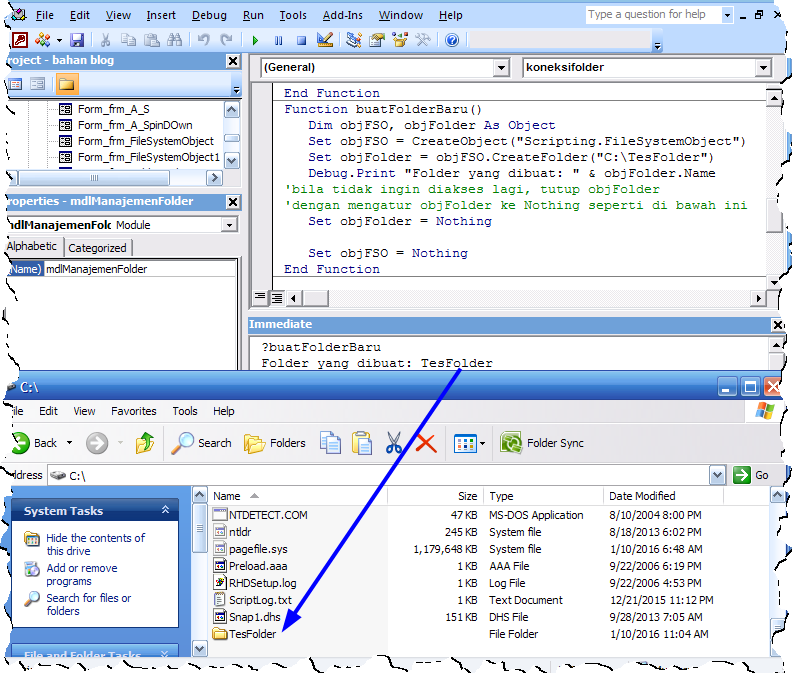
Task: Click the Undo arrow icon
Action: 203,40
